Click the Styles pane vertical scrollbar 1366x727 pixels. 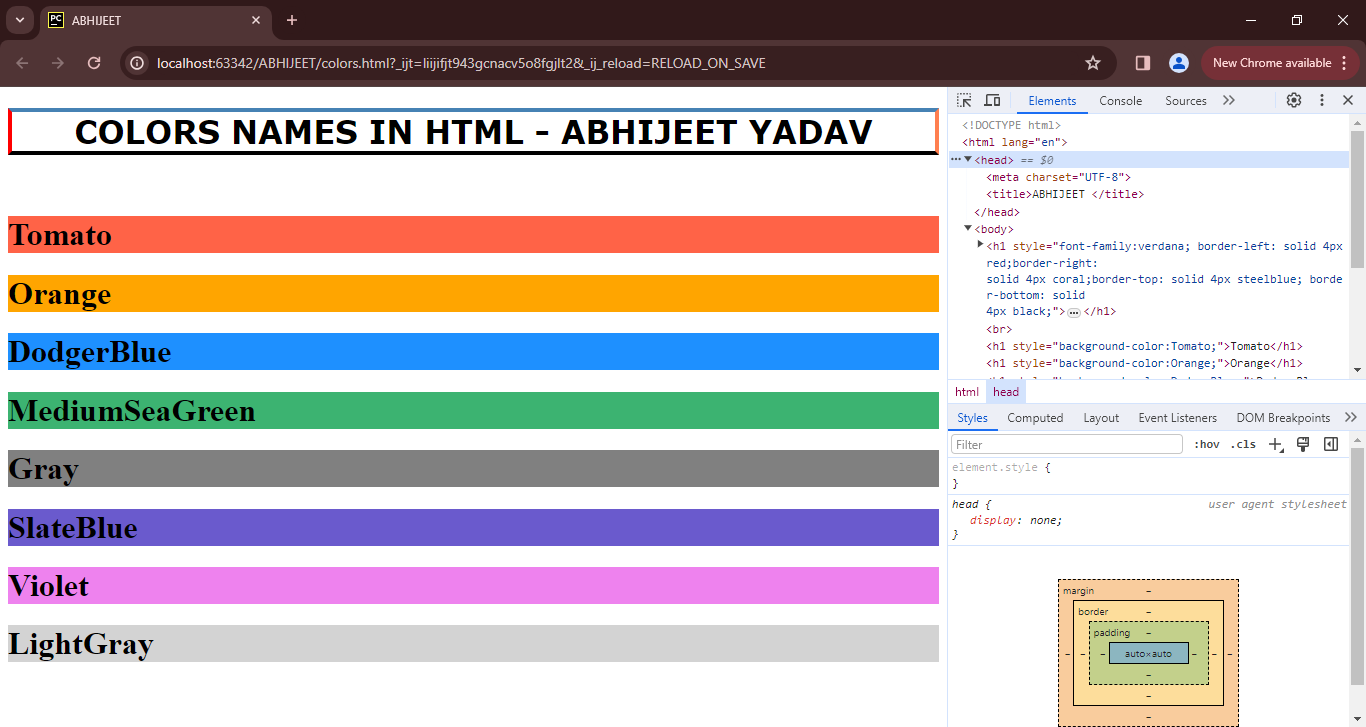1357,565
